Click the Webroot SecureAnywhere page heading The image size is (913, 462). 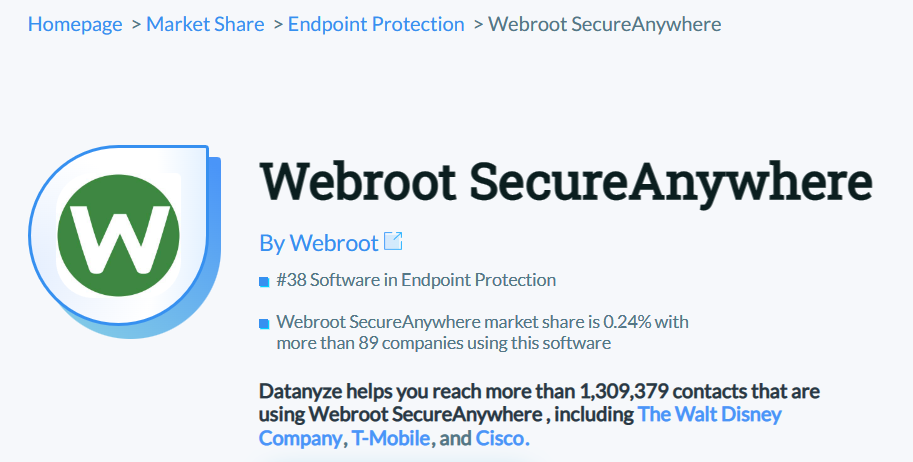coord(566,182)
